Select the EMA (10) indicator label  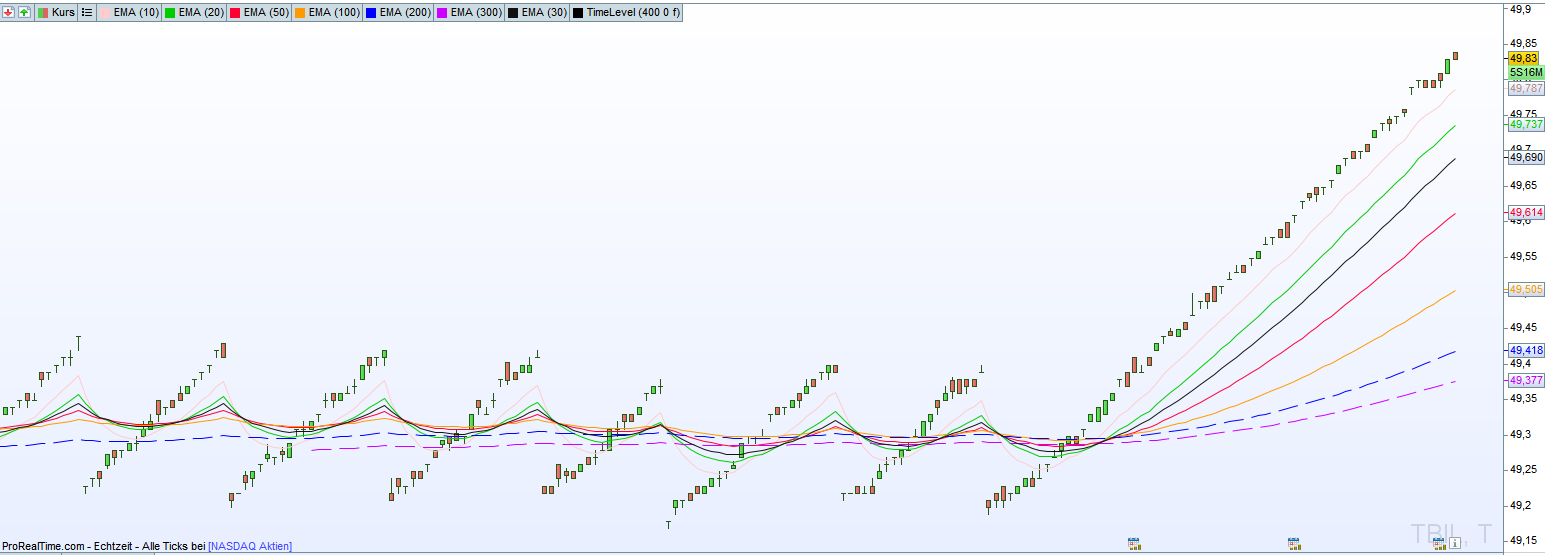[137, 13]
